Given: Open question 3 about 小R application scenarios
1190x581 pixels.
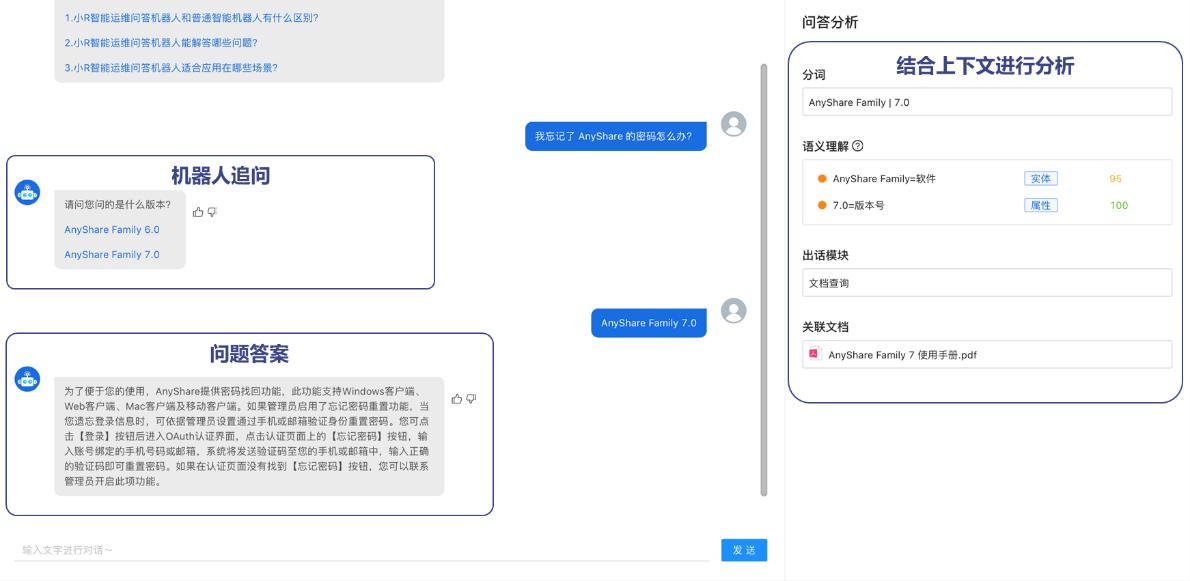Looking at the screenshot, I should 171,68.
